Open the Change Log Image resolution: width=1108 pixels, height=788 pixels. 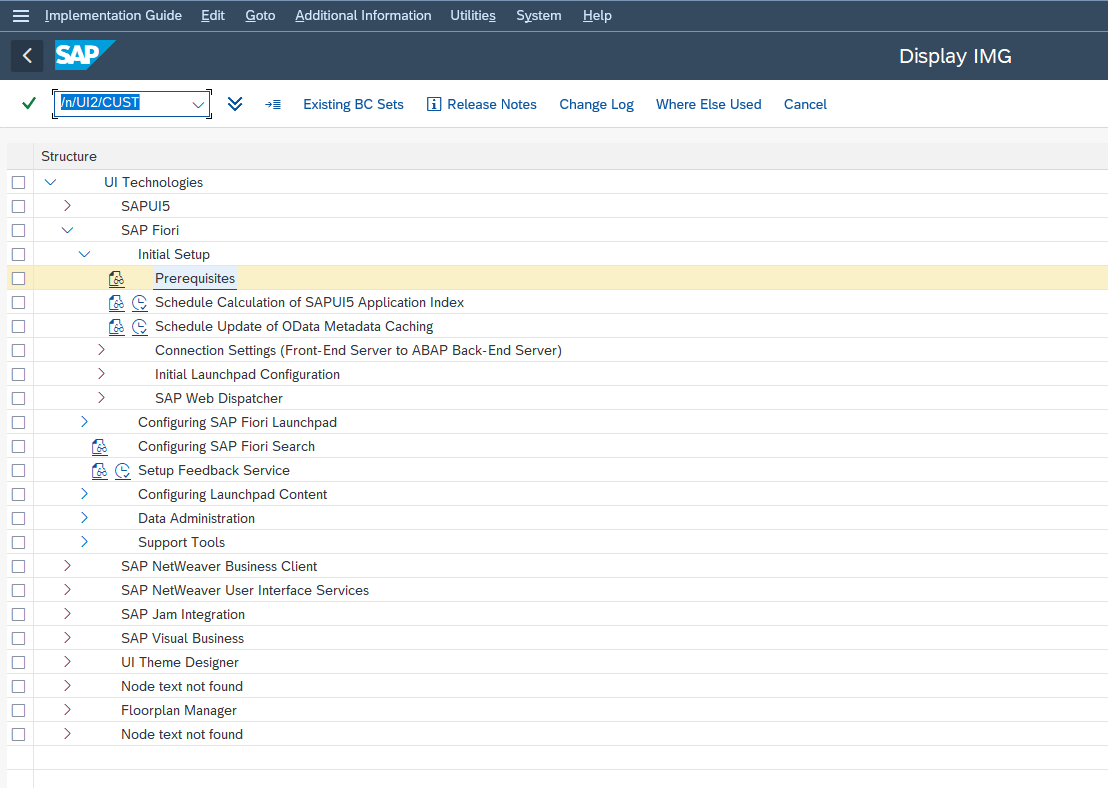[x=596, y=105]
